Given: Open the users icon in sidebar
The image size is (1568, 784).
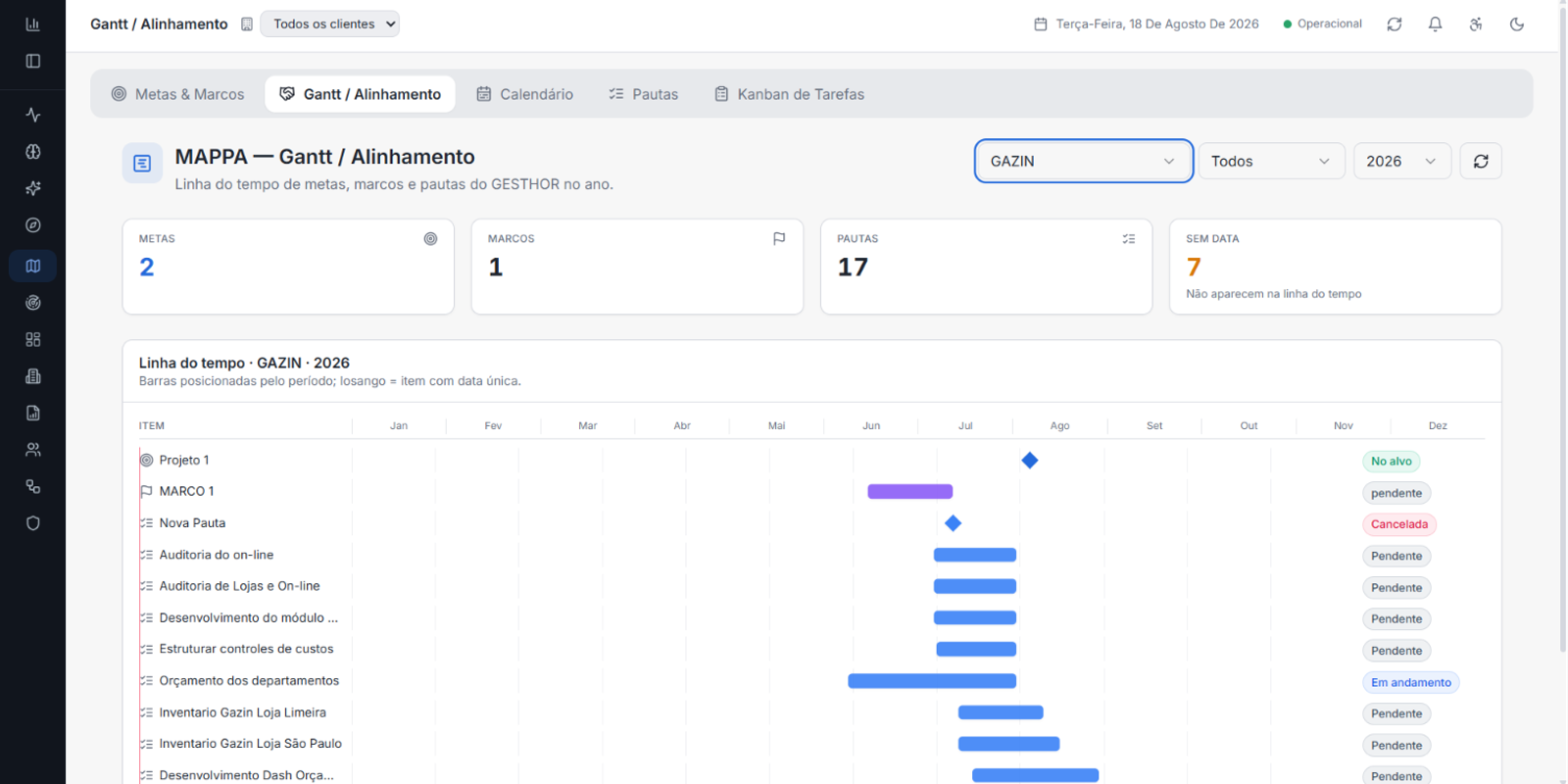Looking at the screenshot, I should 32,450.
